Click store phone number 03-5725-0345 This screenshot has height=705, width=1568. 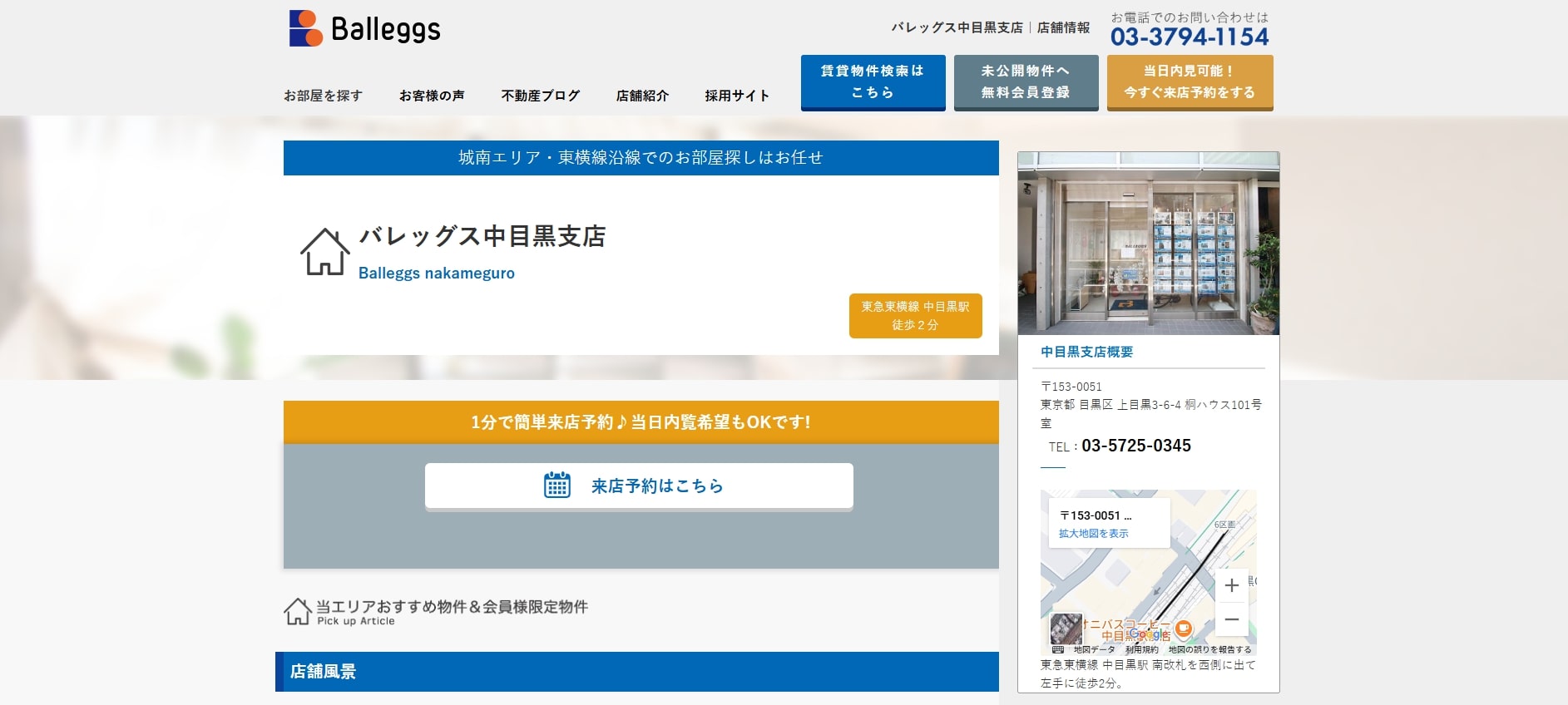(x=1136, y=446)
